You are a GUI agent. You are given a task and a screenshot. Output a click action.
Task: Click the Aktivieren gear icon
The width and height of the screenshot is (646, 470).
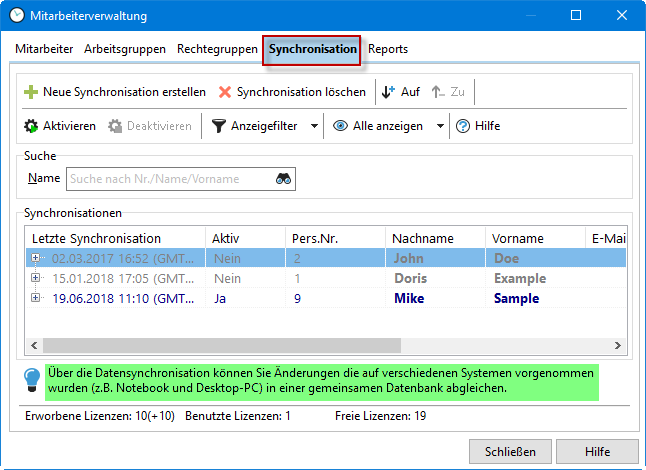point(31,126)
